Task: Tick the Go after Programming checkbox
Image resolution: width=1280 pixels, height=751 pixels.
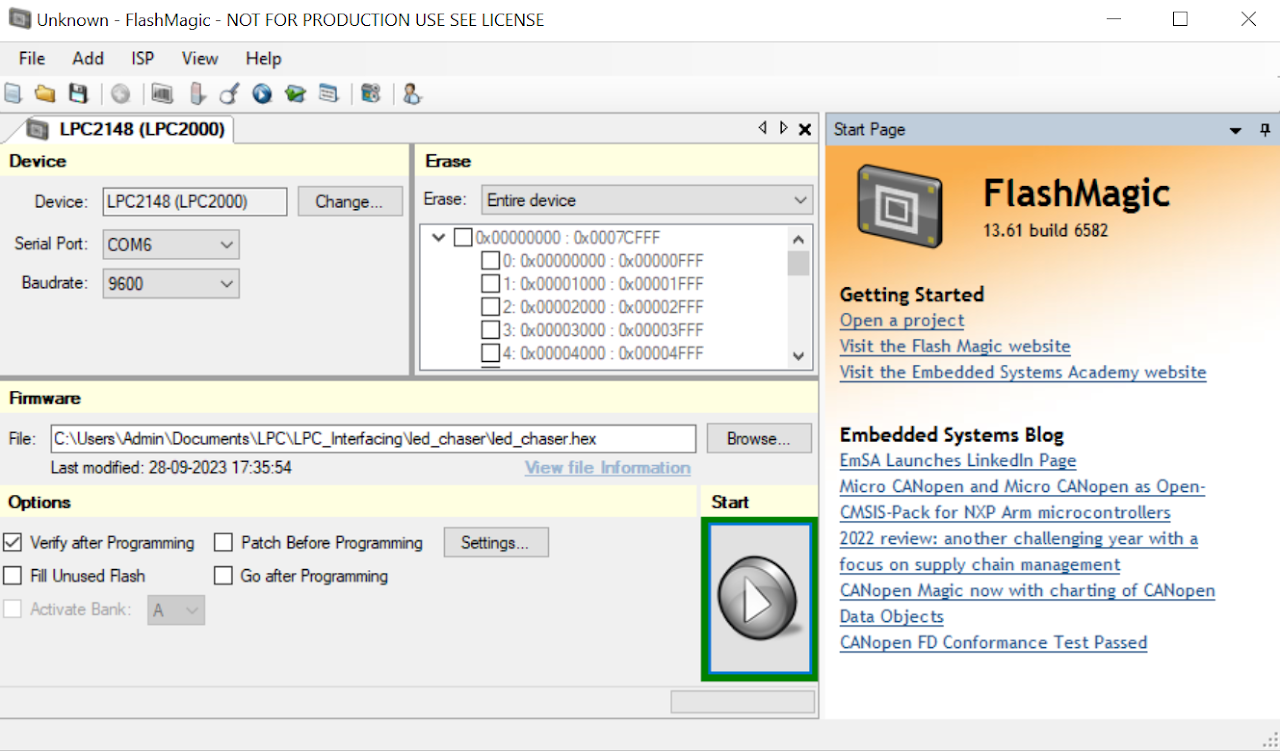Action: (224, 576)
